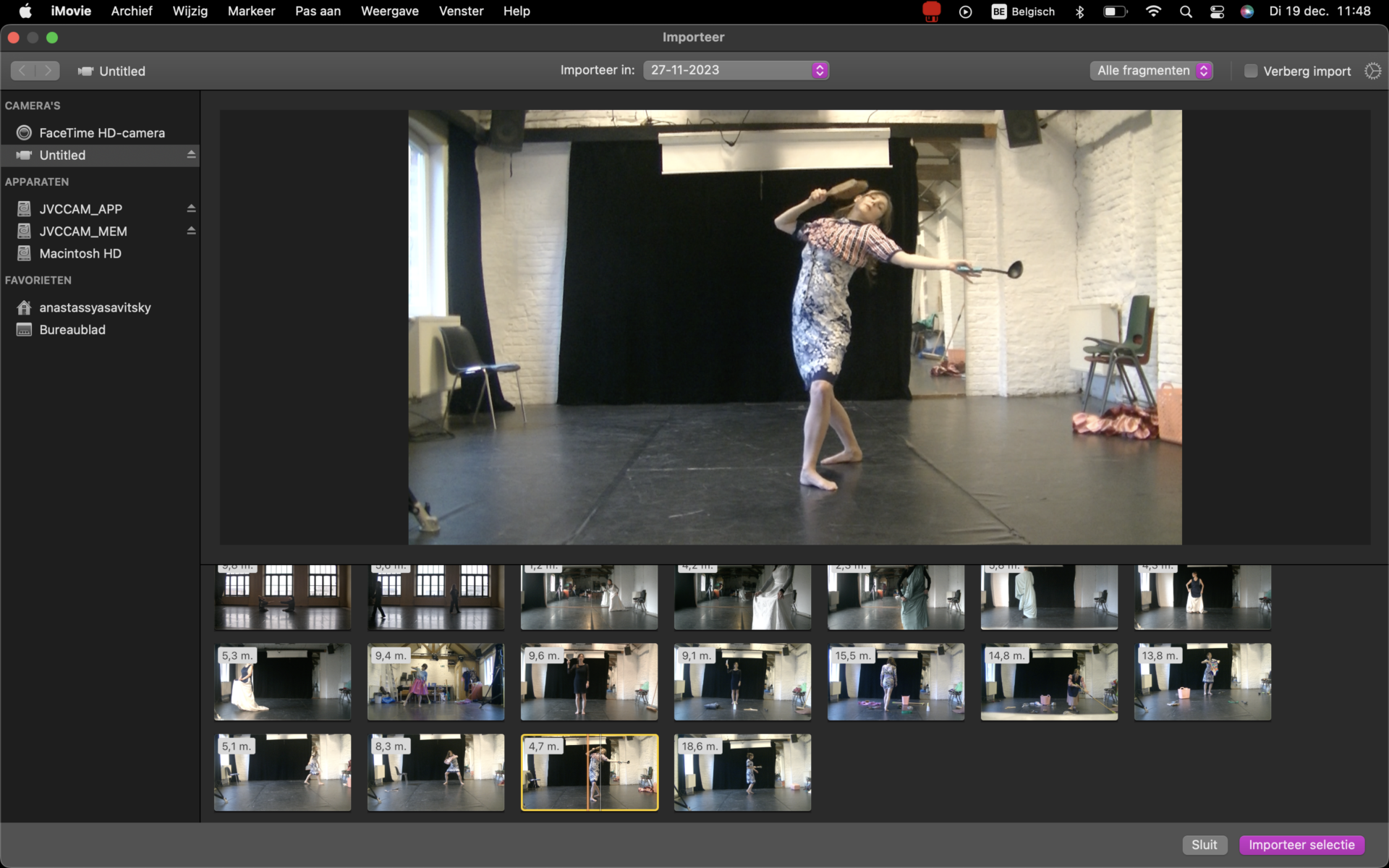This screenshot has height=868, width=1389.
Task: Open the Weergave menu
Action: tap(389, 12)
